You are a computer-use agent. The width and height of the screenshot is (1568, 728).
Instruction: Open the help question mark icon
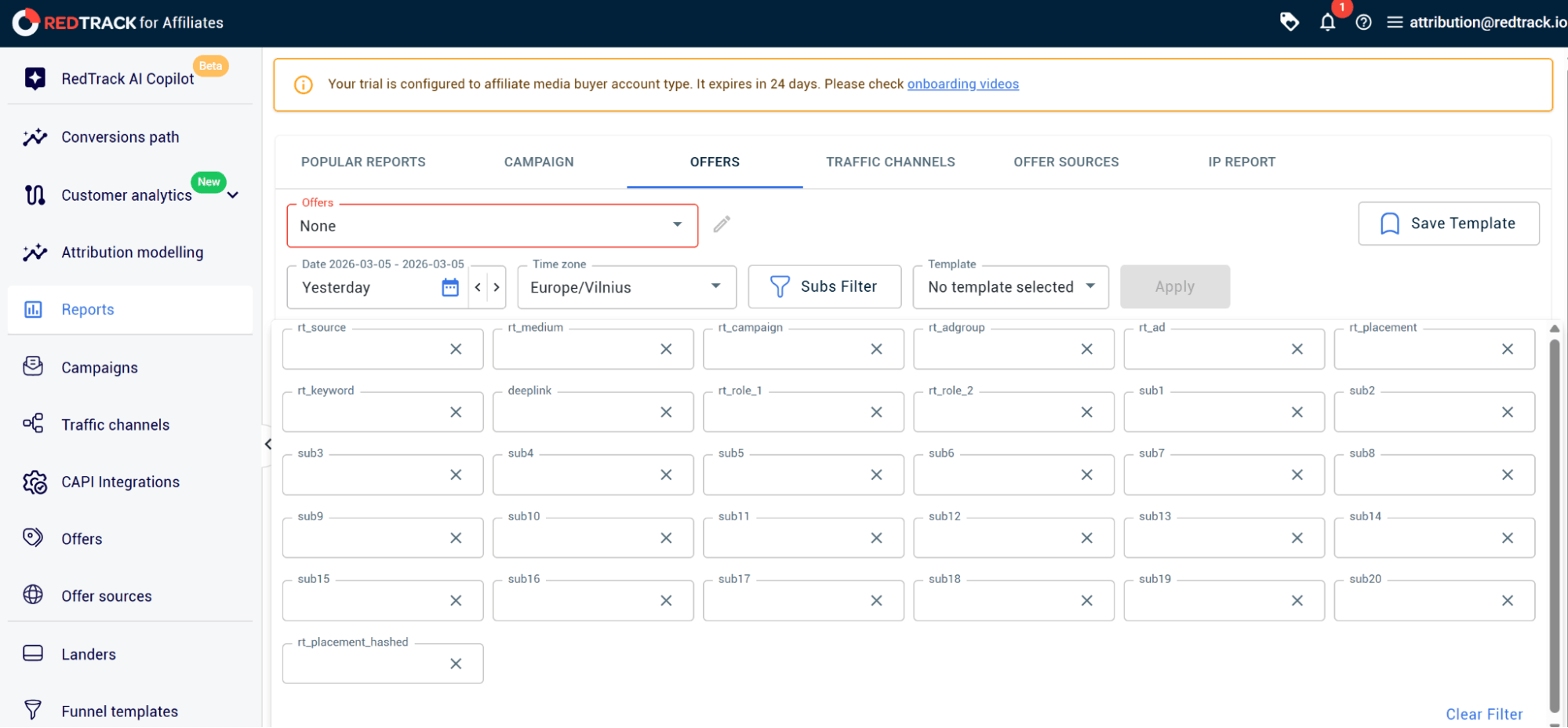coord(1363,22)
